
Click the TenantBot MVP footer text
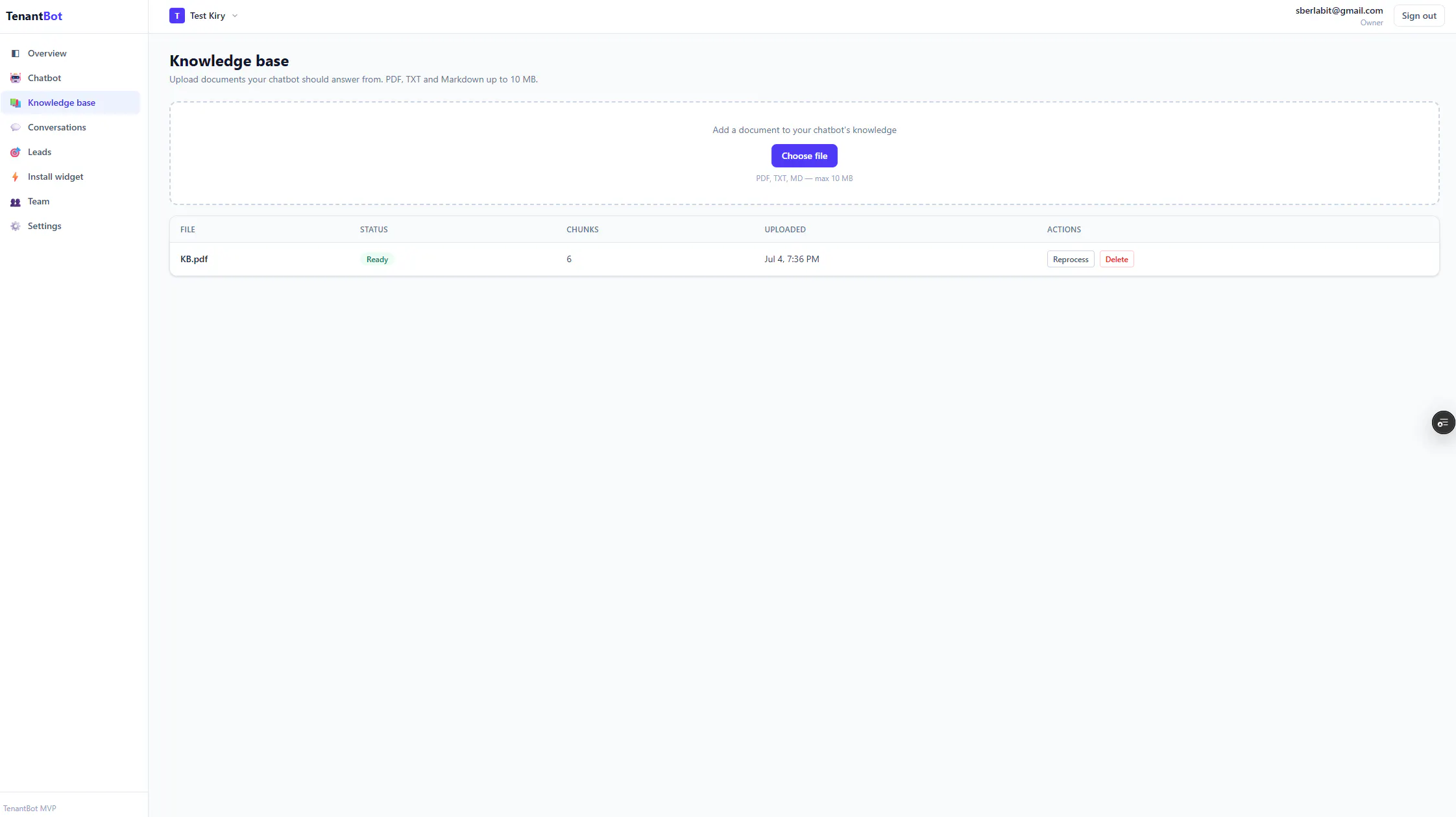pos(30,809)
